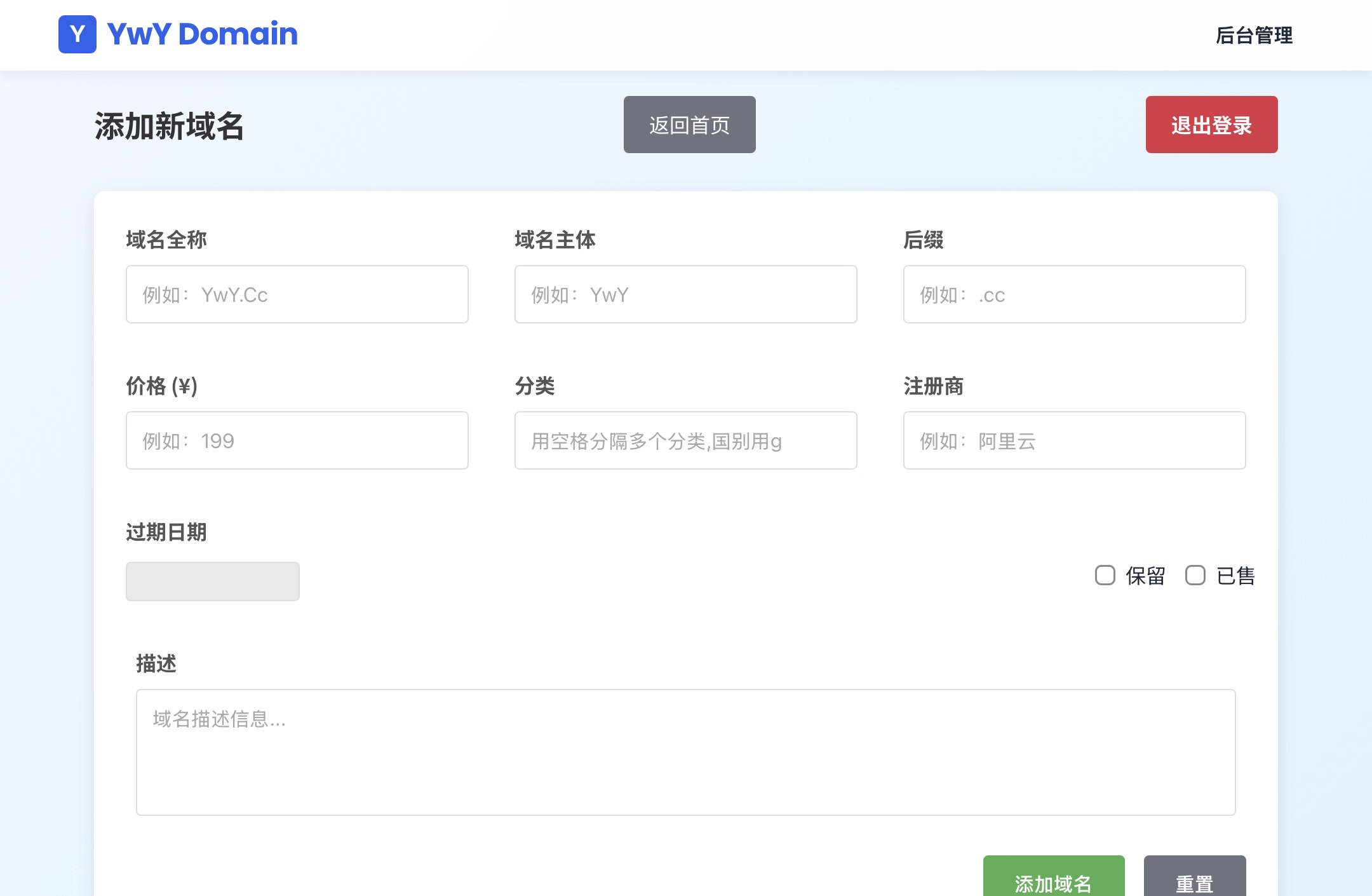The width and height of the screenshot is (1372, 896).
Task: Focus the 域名全称 input field
Action: 297,294
